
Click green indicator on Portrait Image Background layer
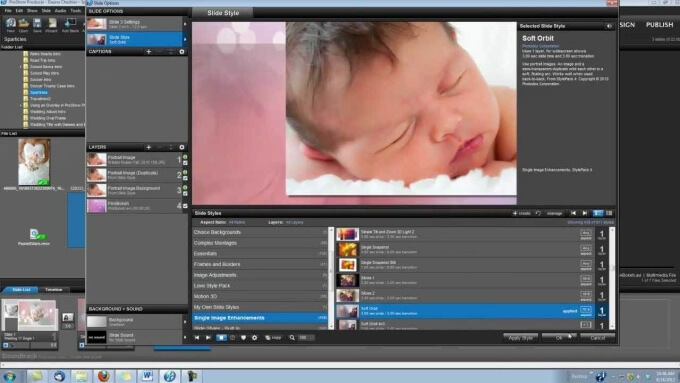[x=185, y=187]
